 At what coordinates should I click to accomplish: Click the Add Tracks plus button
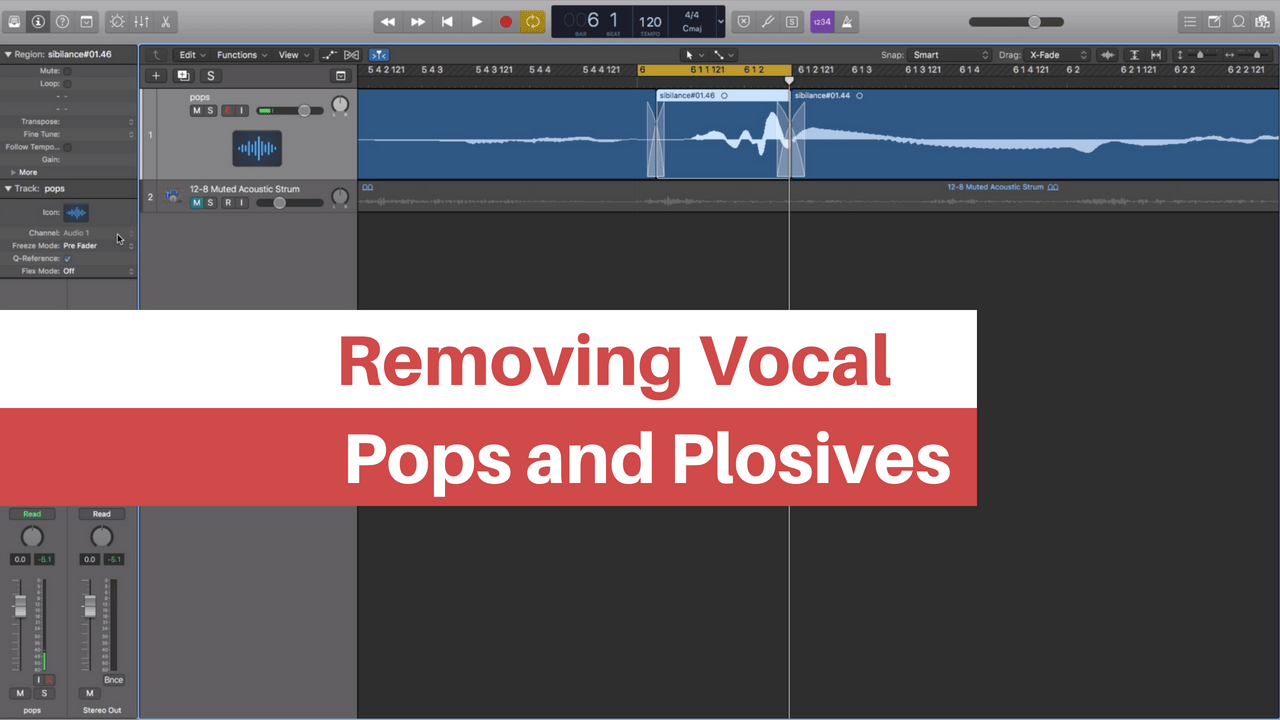(x=156, y=75)
